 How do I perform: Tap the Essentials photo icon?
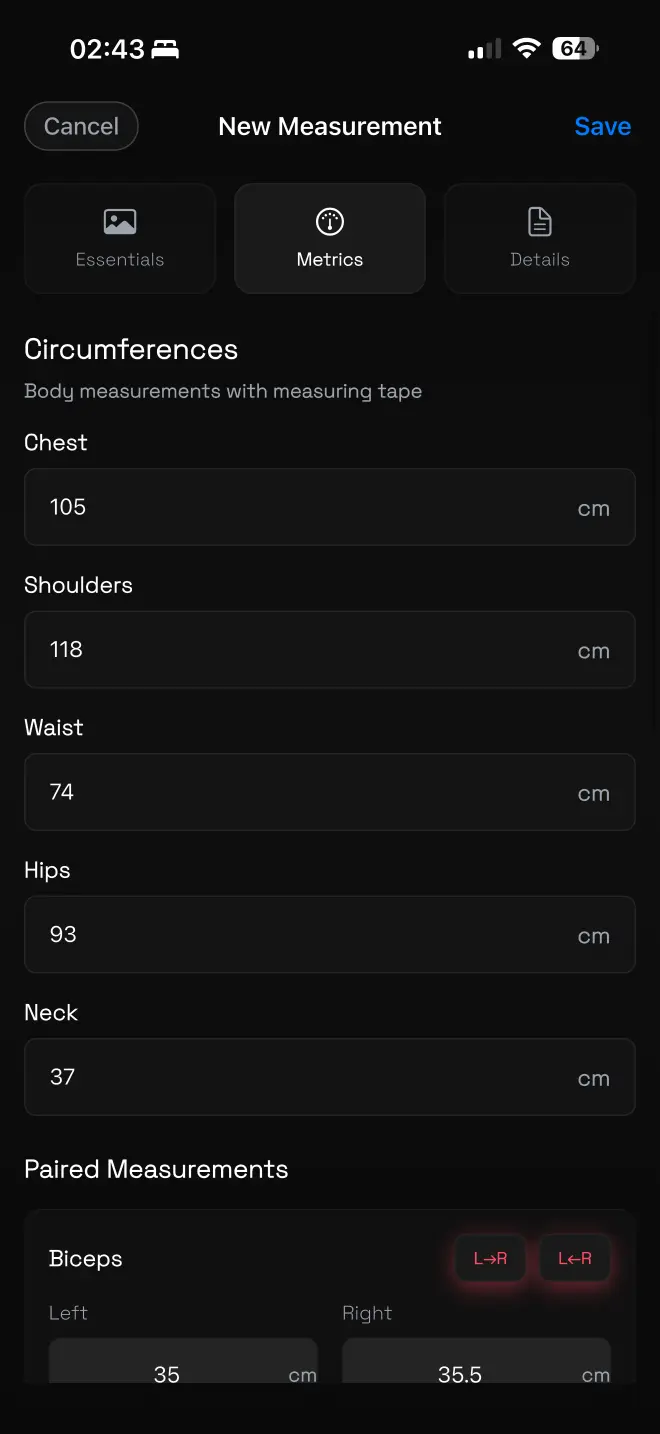[x=120, y=222]
